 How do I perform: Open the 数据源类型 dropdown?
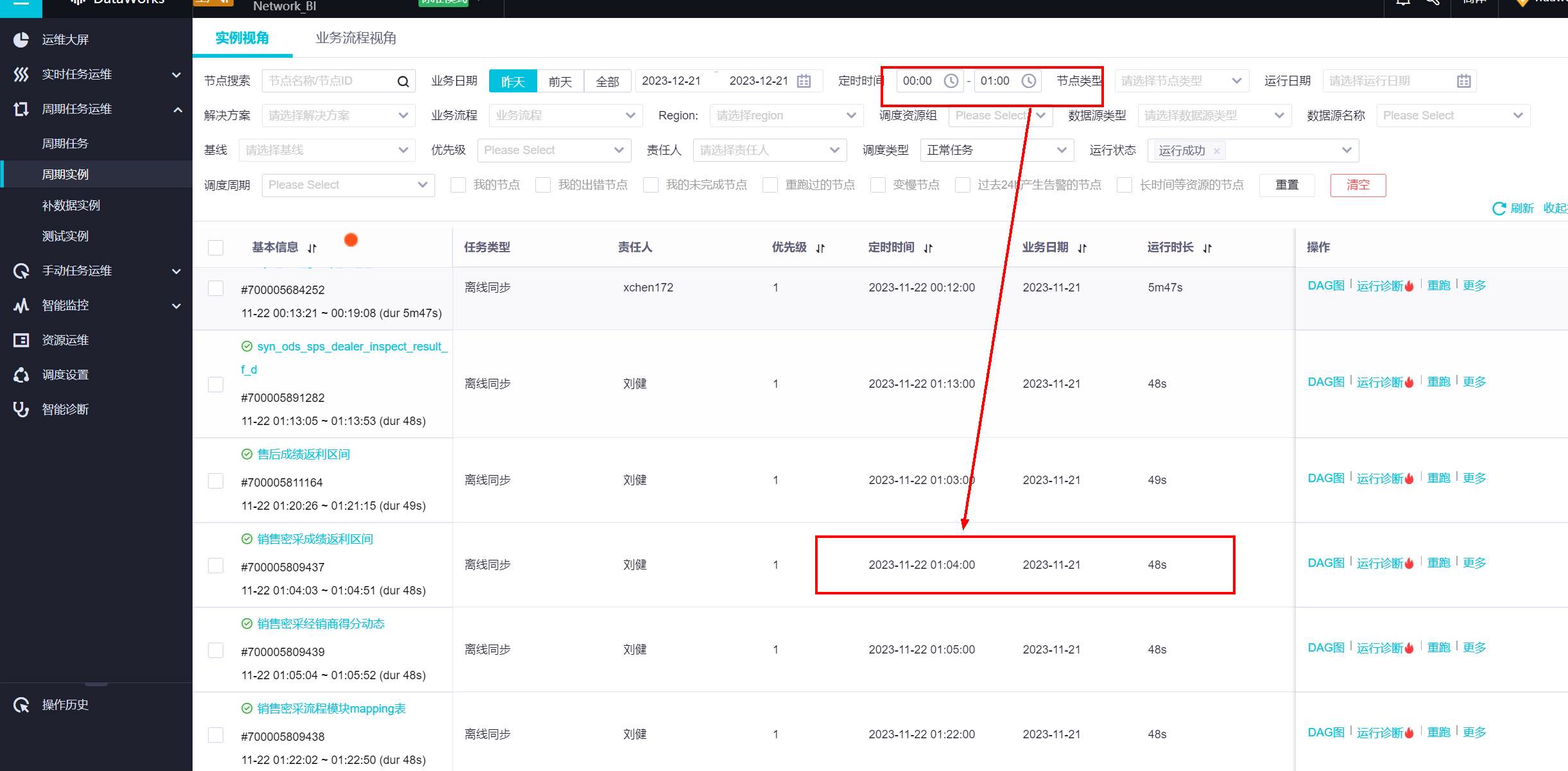1214,116
